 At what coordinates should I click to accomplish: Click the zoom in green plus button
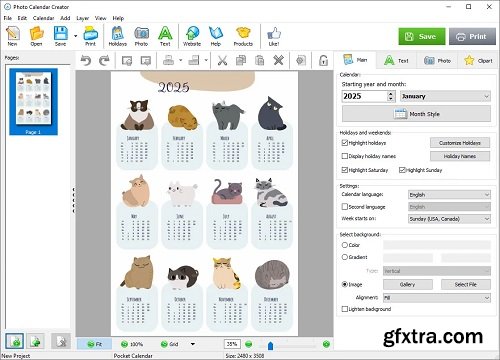point(326,344)
